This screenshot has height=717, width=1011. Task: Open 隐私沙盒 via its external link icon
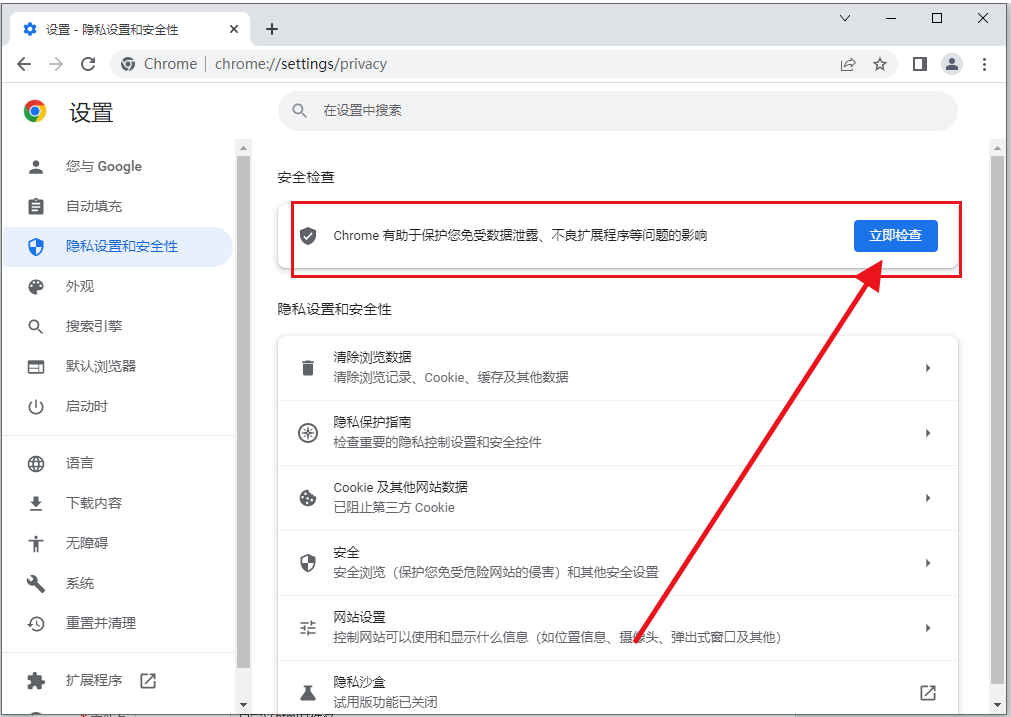(x=927, y=692)
